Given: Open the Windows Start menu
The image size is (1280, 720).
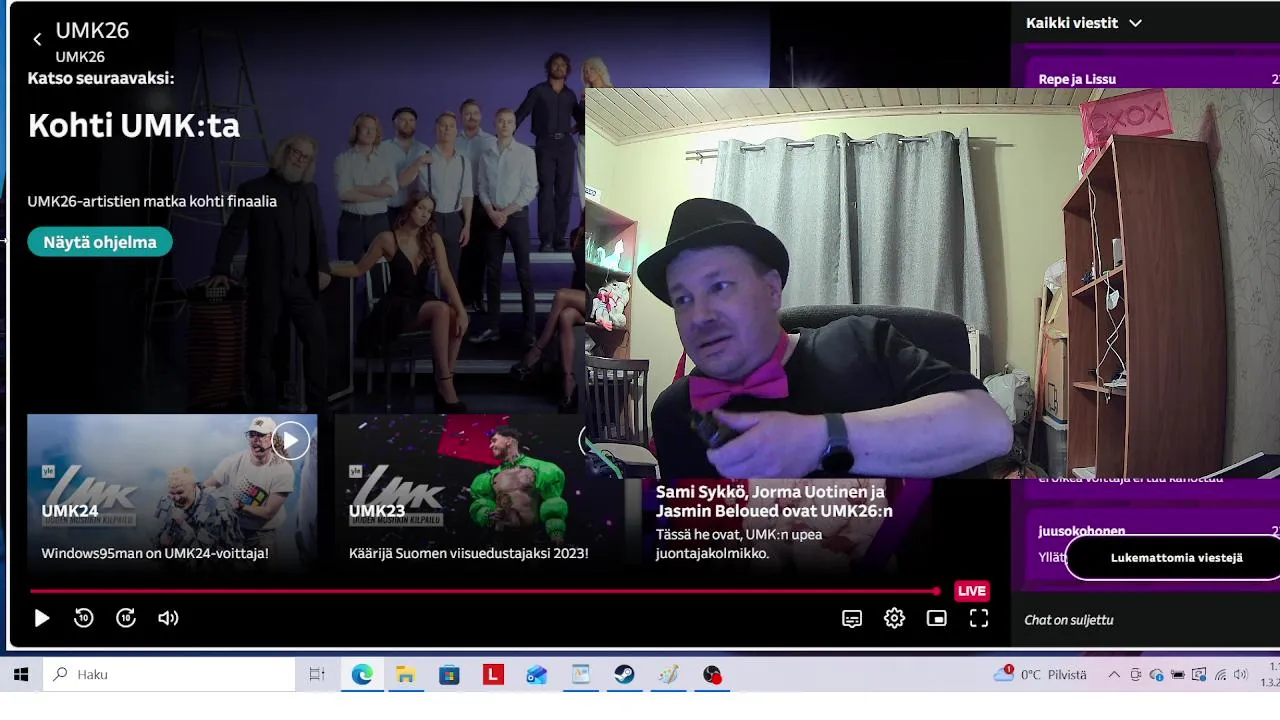Looking at the screenshot, I should pyautogui.click(x=20, y=675).
